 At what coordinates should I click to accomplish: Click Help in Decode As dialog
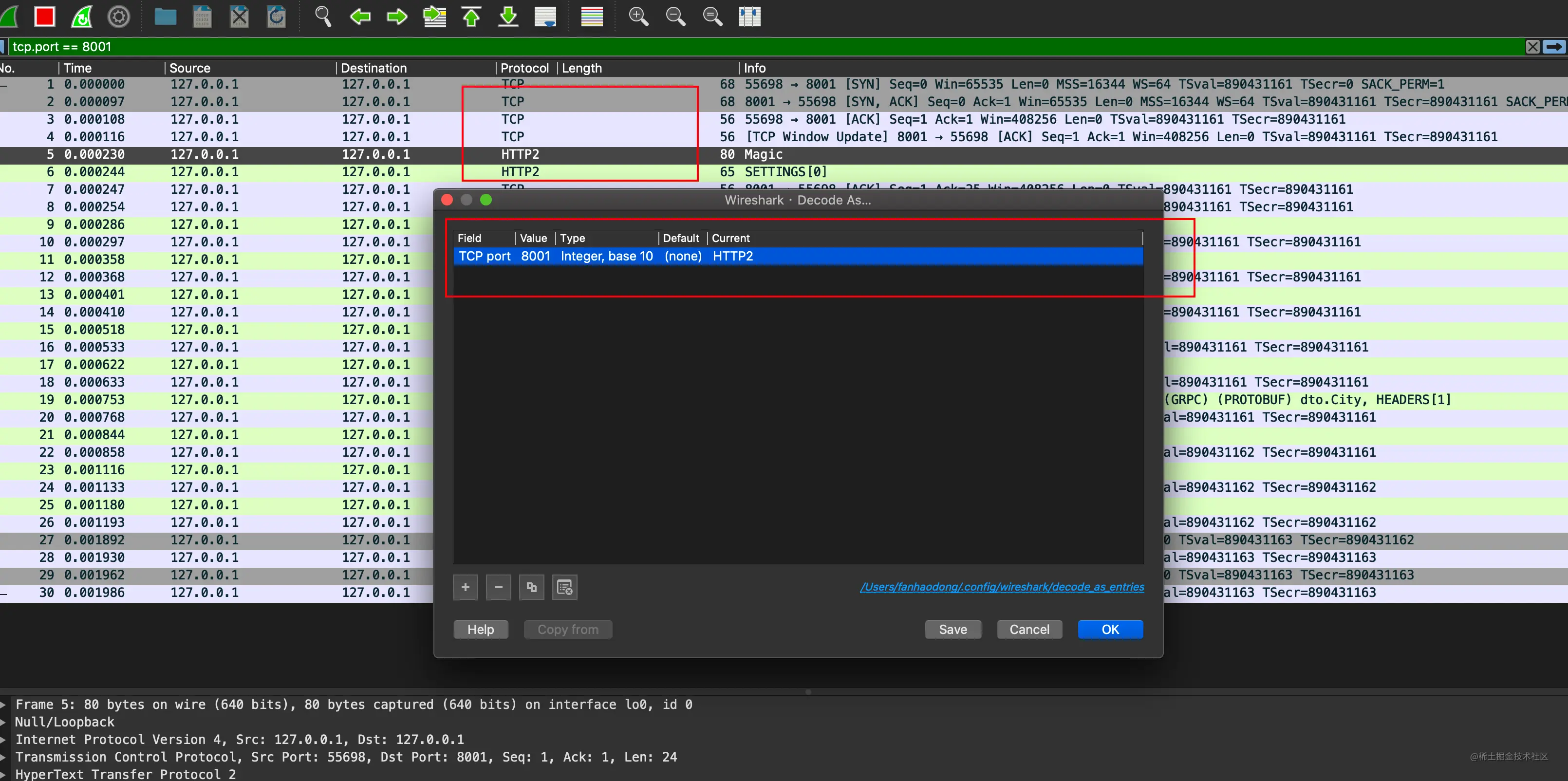click(x=481, y=630)
